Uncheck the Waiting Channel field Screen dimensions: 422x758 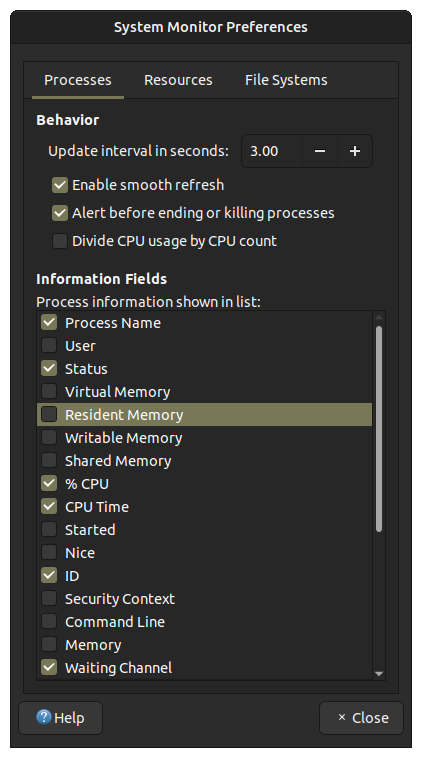(49, 667)
